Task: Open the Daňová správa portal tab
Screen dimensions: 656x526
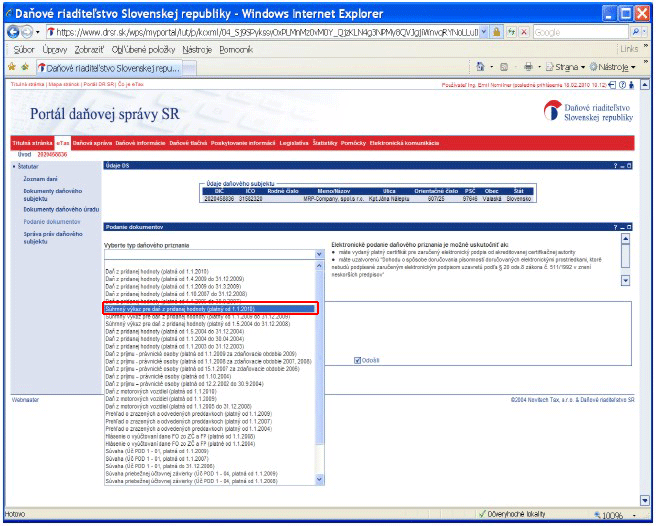Action: [92, 143]
